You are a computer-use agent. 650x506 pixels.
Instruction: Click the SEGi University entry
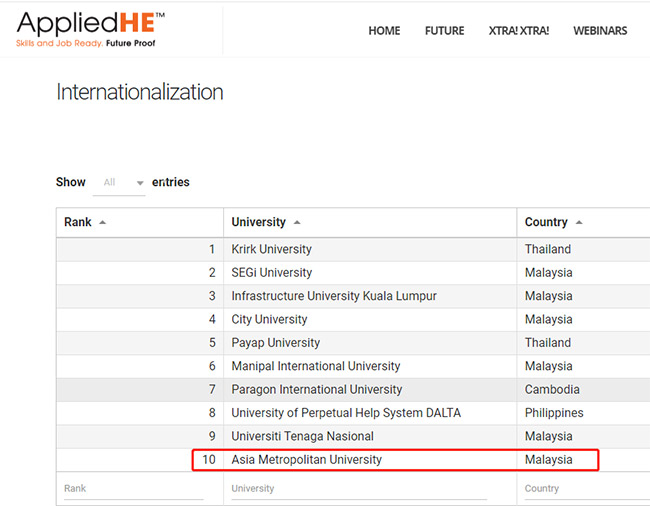click(272, 273)
